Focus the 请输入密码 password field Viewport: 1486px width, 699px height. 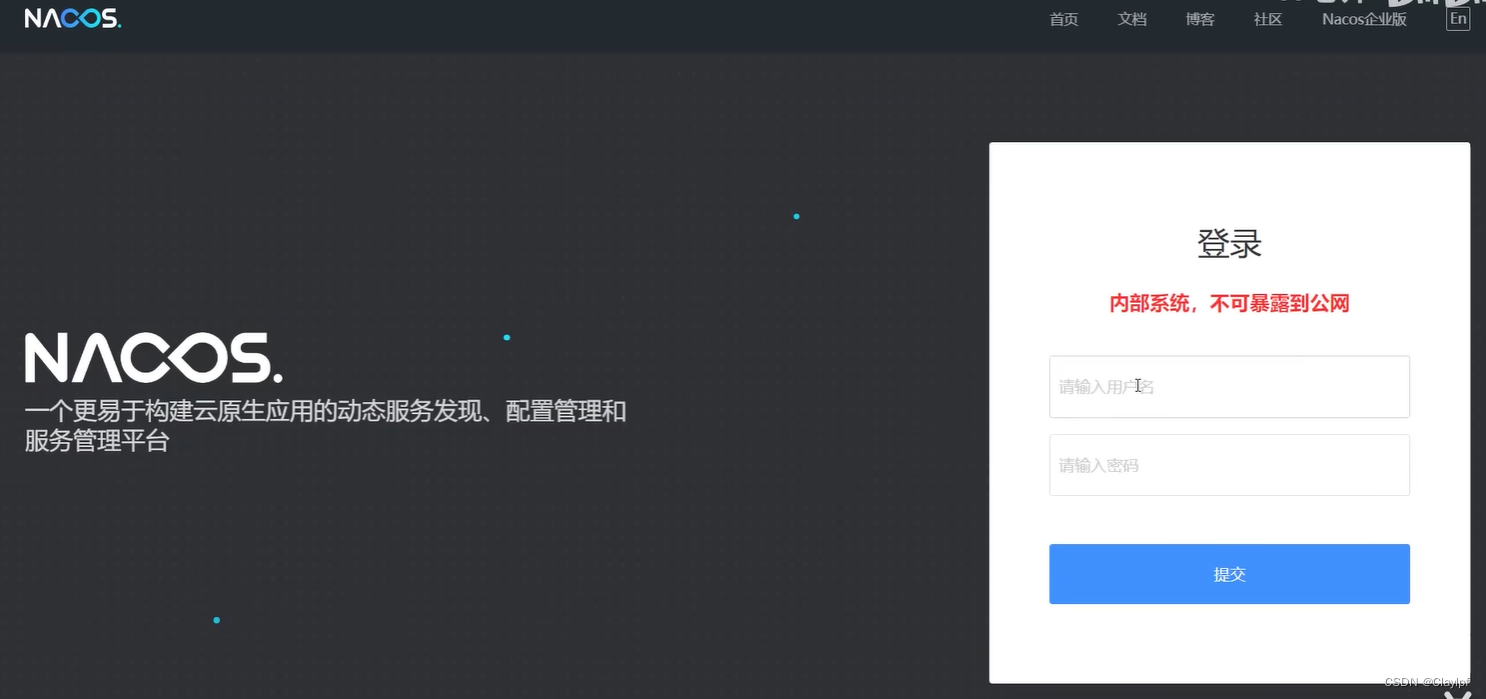tap(1229, 465)
